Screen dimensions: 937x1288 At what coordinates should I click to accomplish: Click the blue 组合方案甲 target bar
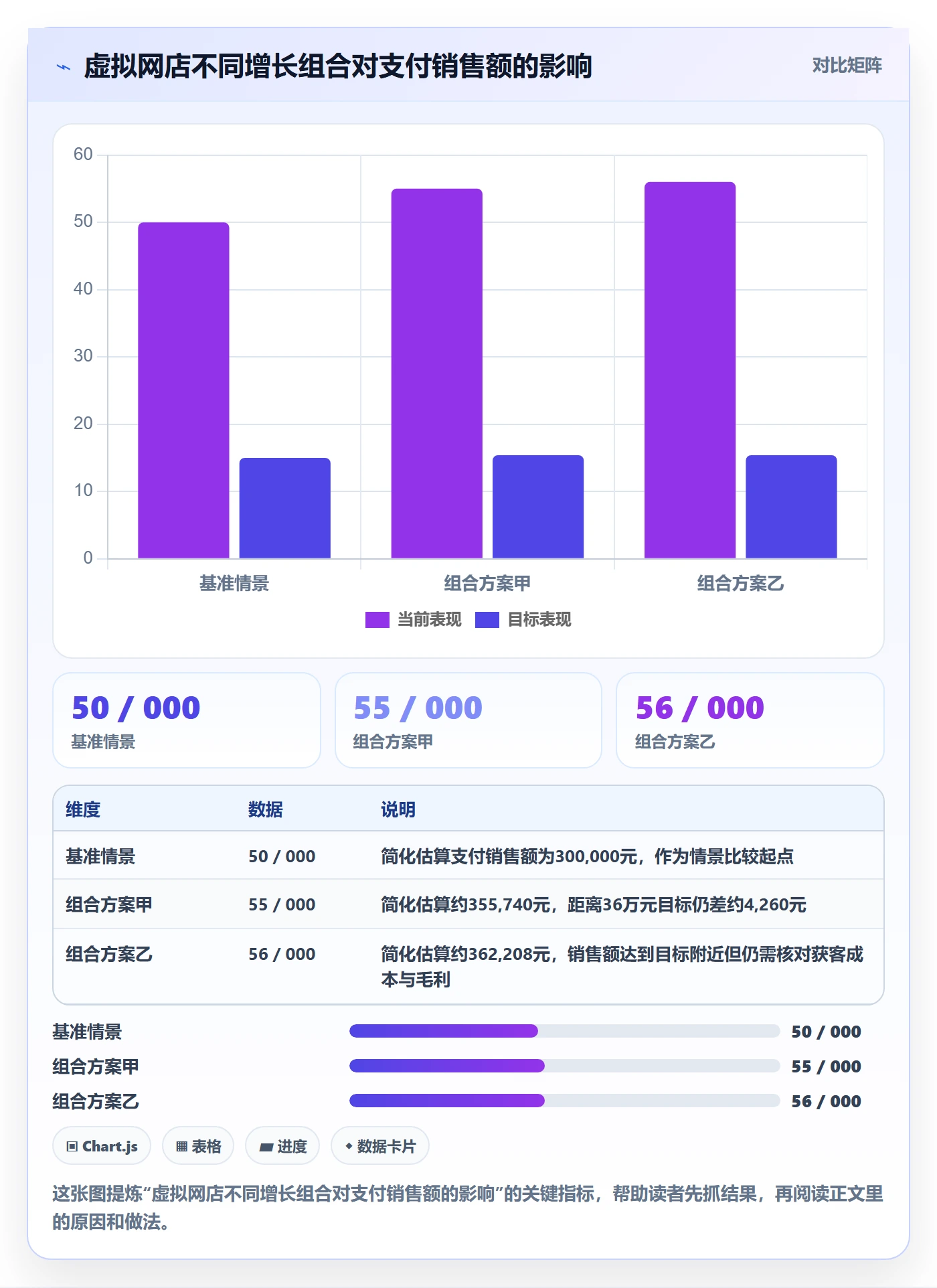(538, 507)
